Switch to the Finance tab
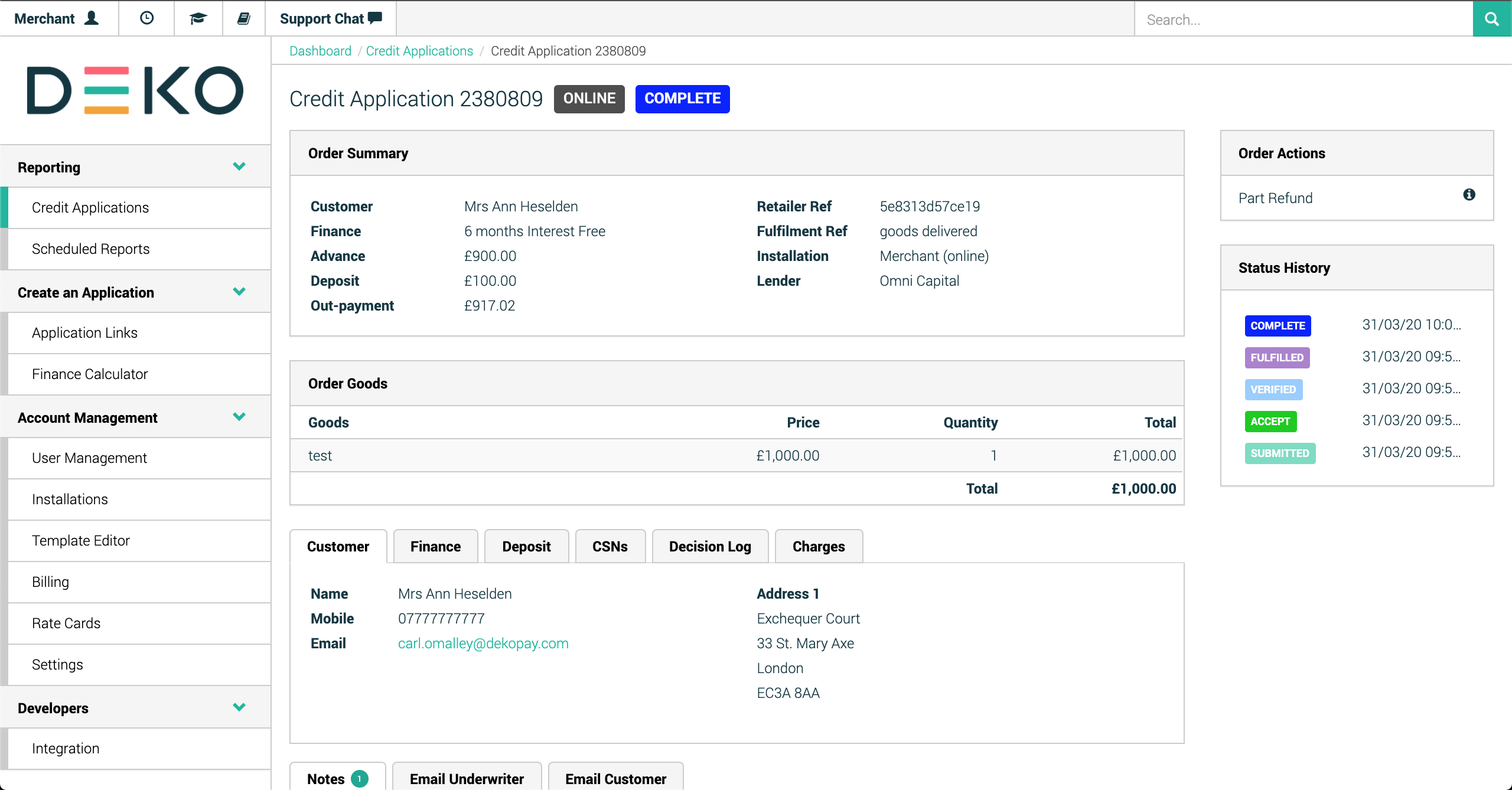Screen dimensions: 1512x790 click(x=435, y=546)
